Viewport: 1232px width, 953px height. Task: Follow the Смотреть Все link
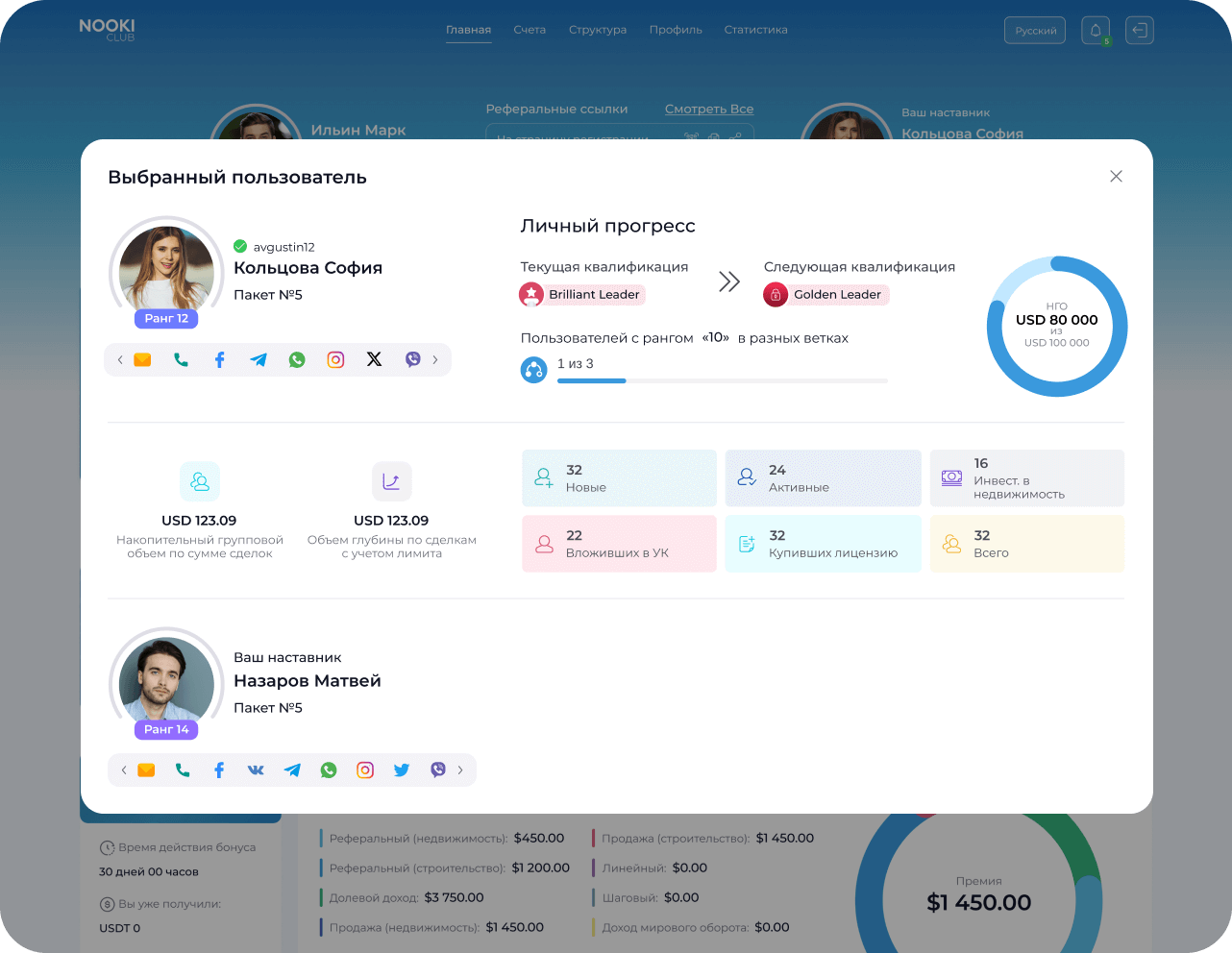coord(709,110)
